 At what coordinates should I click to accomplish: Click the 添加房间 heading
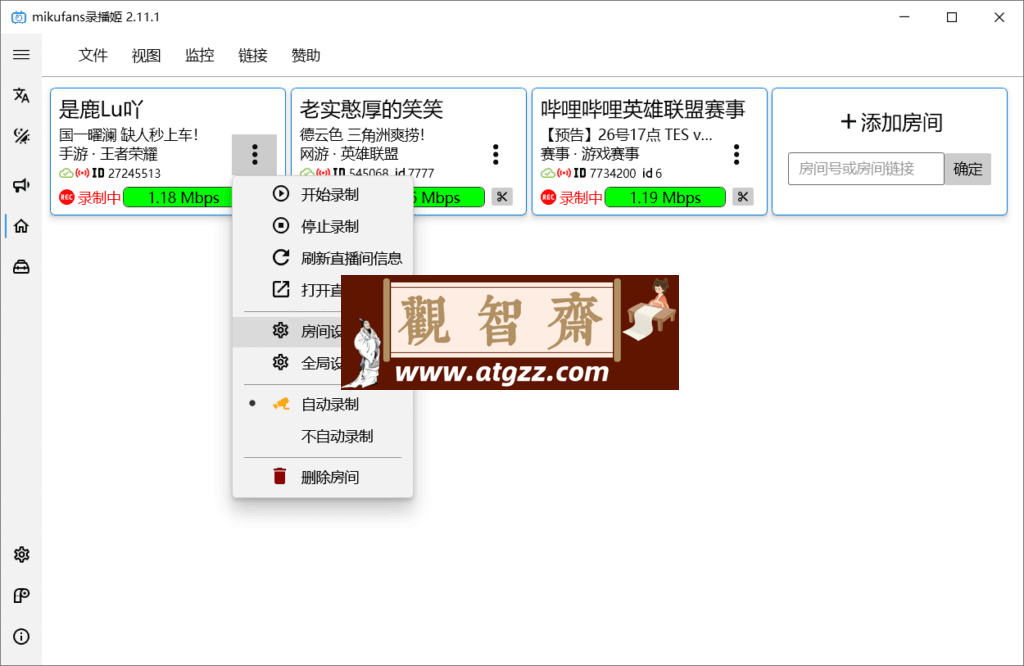coord(891,122)
